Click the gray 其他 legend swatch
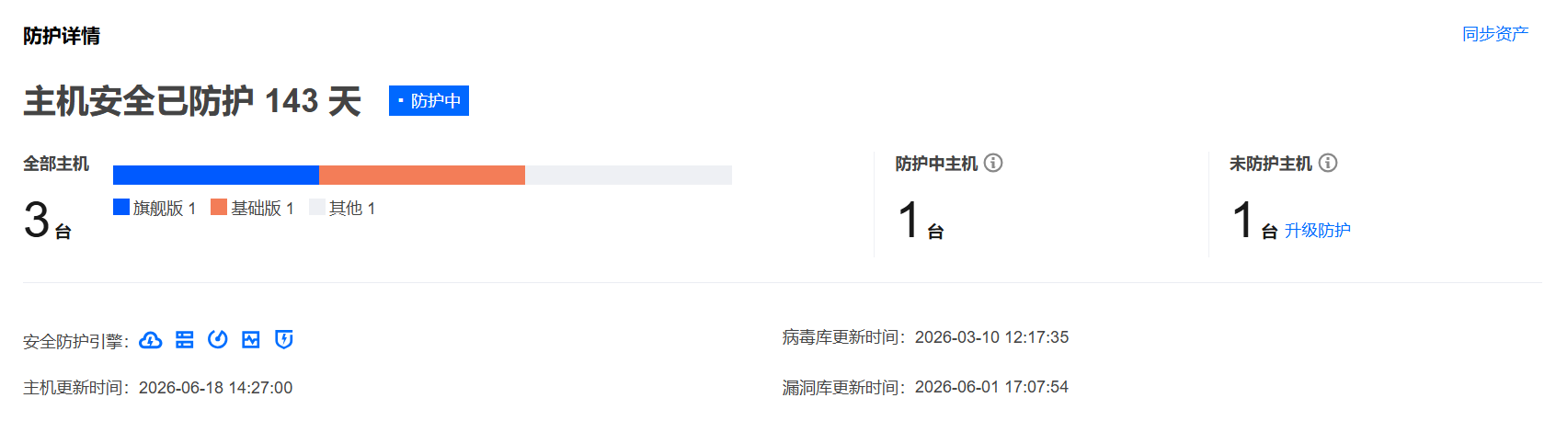The width and height of the screenshot is (1568, 432). tap(317, 207)
